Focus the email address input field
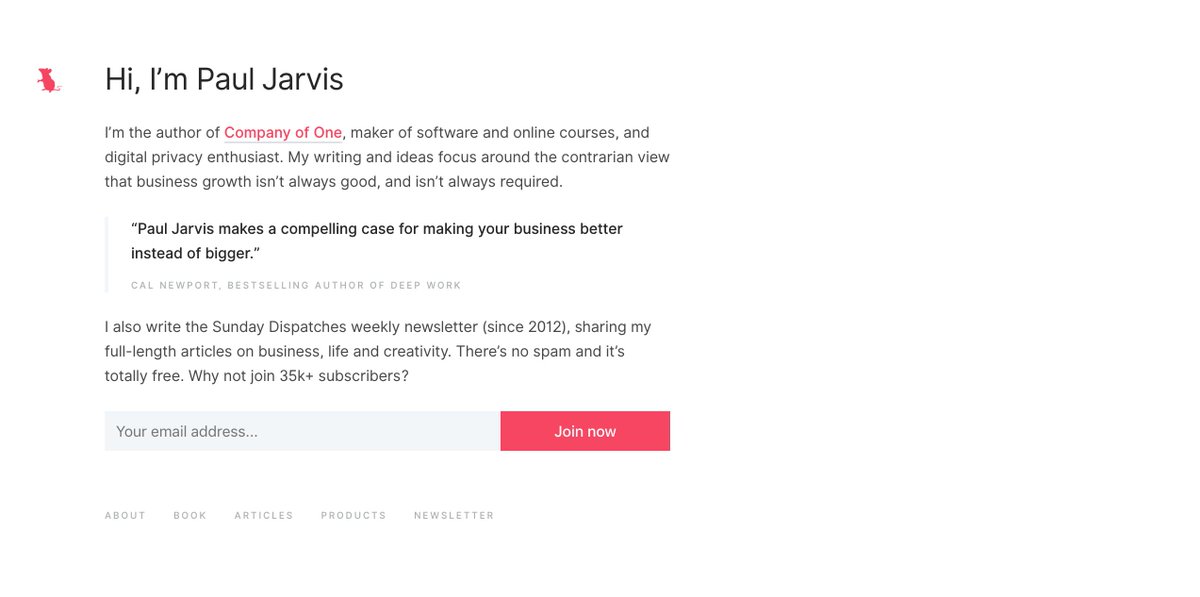 [302, 431]
